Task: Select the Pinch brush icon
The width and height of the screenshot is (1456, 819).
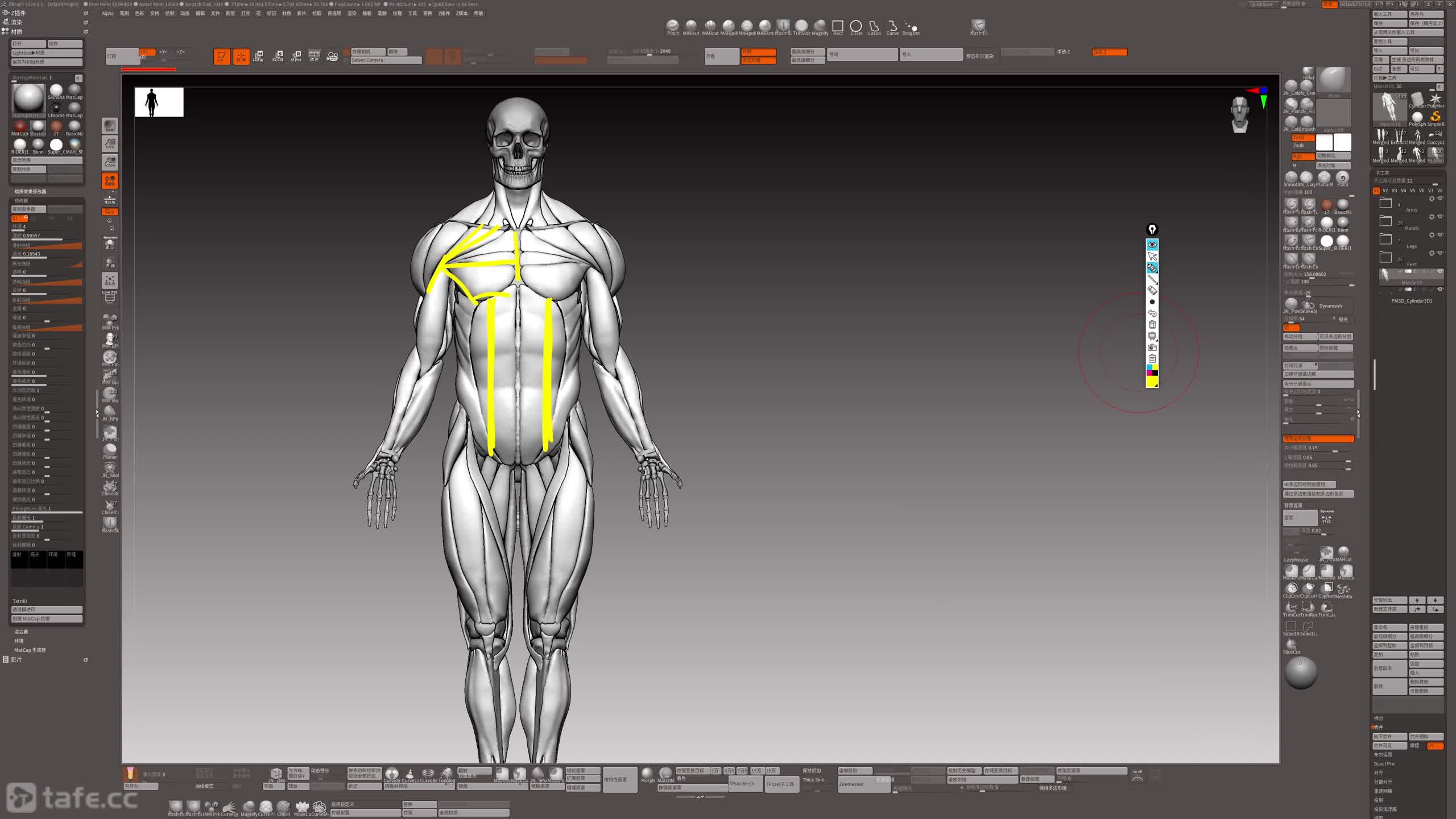Action: pos(673,26)
